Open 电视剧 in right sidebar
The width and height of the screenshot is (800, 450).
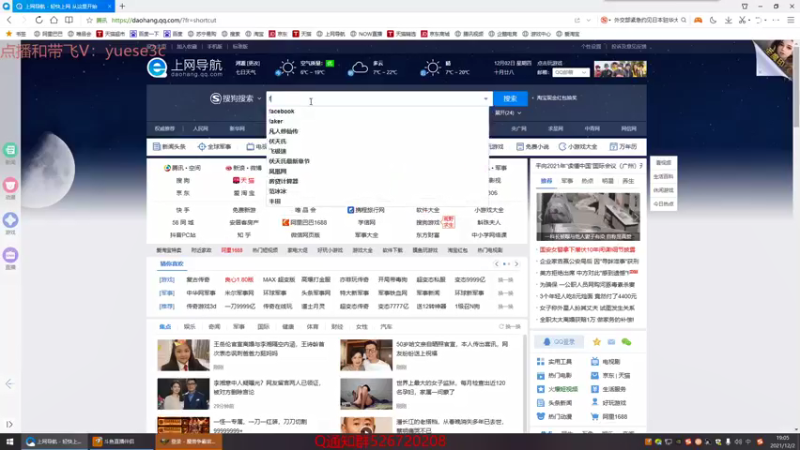click(x=606, y=362)
